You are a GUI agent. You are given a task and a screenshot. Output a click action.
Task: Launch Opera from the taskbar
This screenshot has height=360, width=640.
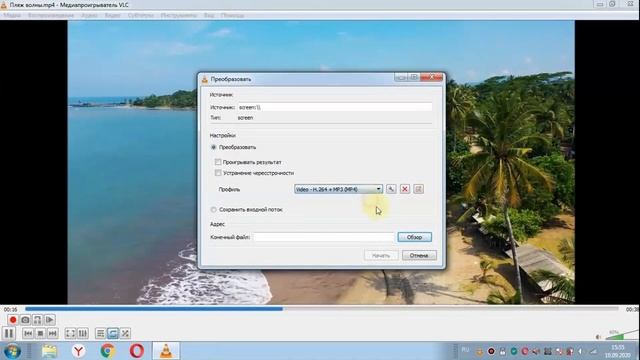[137, 351]
